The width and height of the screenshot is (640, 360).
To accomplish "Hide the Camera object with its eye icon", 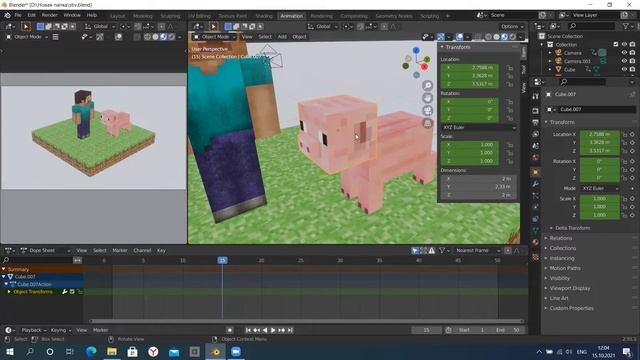I will click(x=624, y=53).
